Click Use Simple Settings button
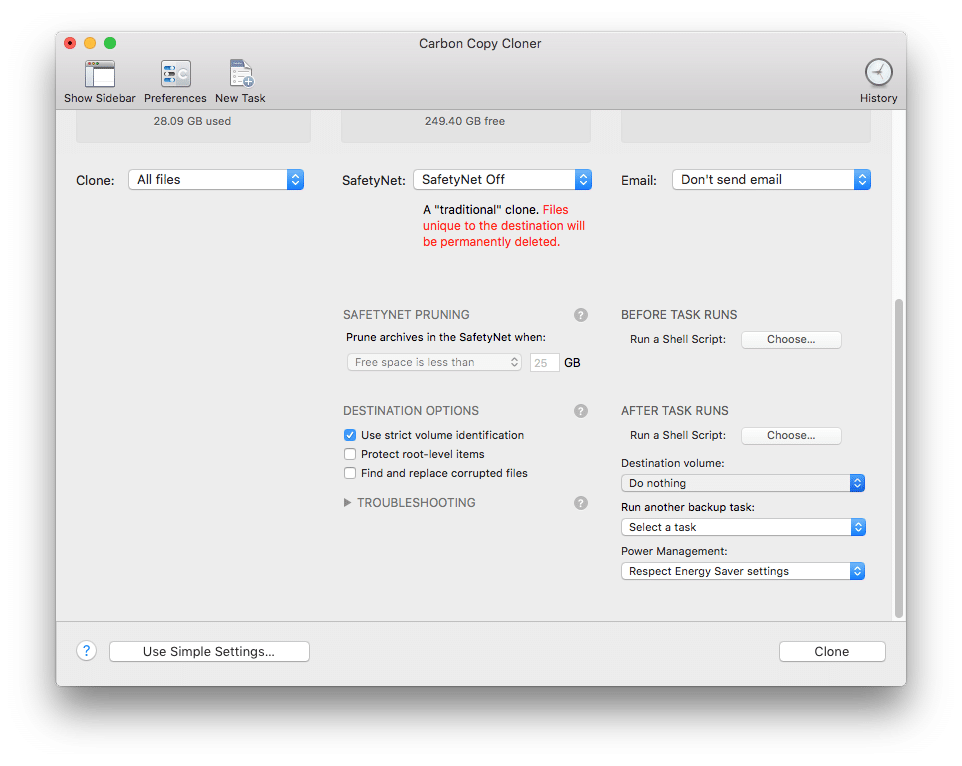 [x=209, y=652]
